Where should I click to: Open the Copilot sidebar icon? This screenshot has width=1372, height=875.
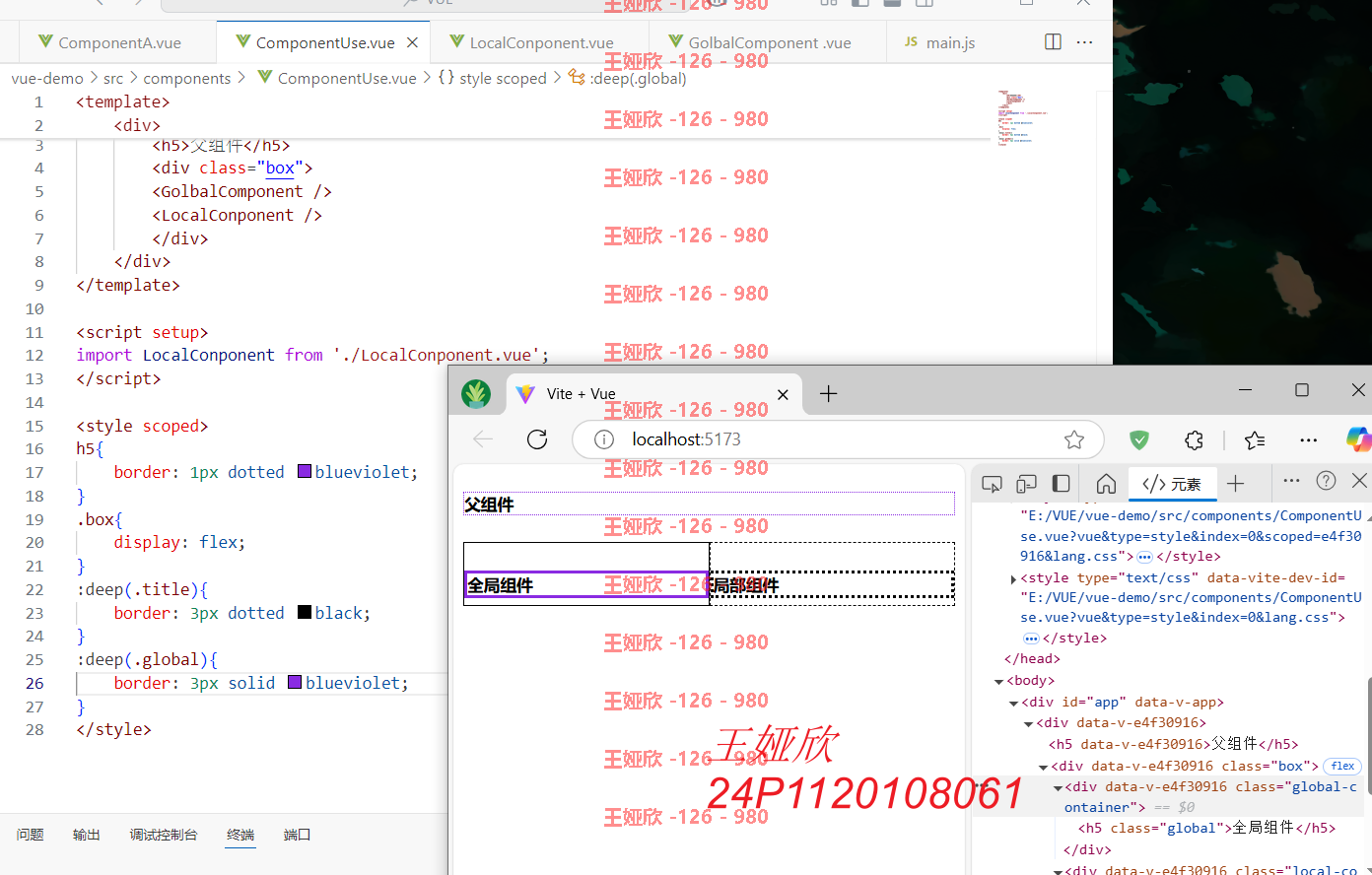tap(1359, 439)
